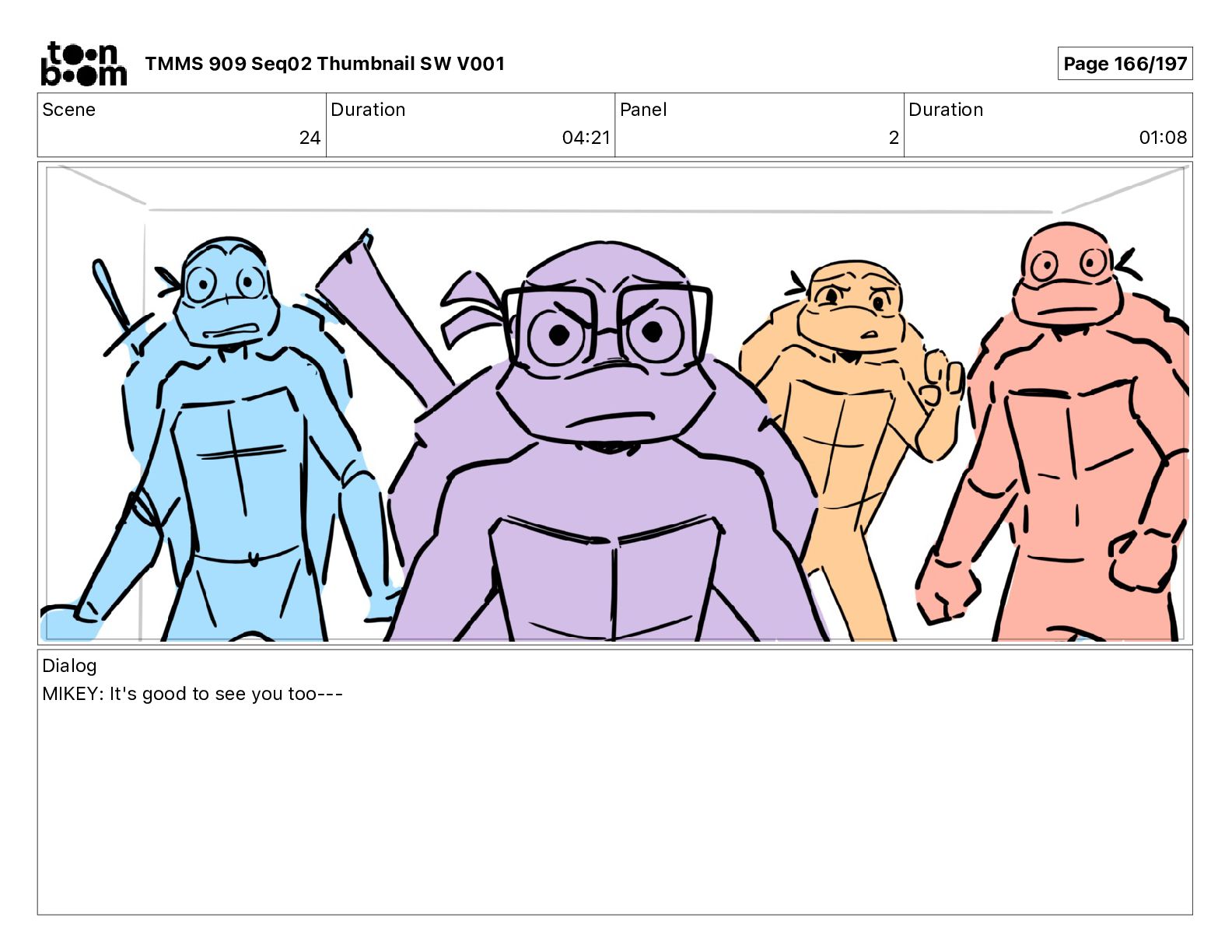The width and height of the screenshot is (1232, 952).
Task: Select the scene number '24'
Action: [310, 138]
